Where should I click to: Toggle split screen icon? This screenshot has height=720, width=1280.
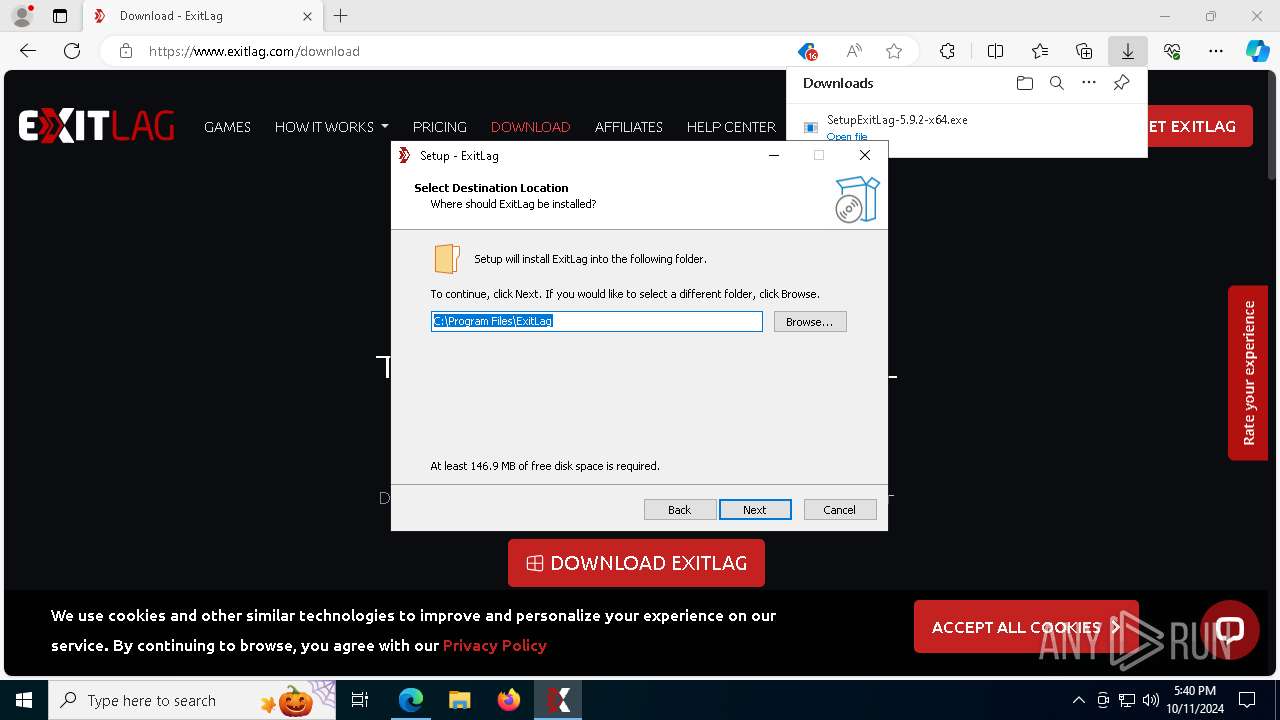click(x=995, y=51)
